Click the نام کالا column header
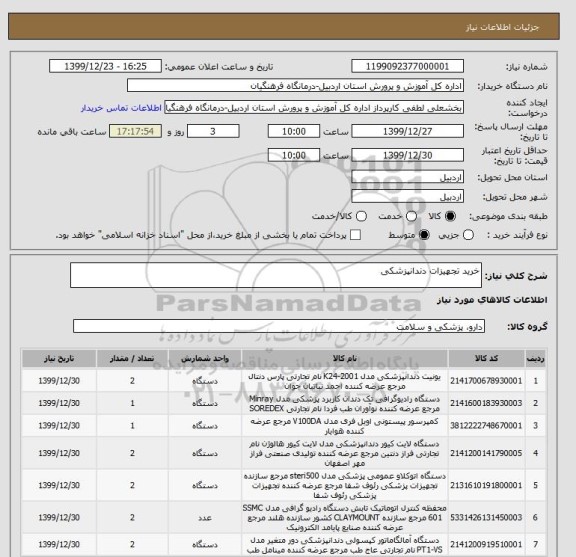This screenshot has width=576, height=557. [345, 359]
